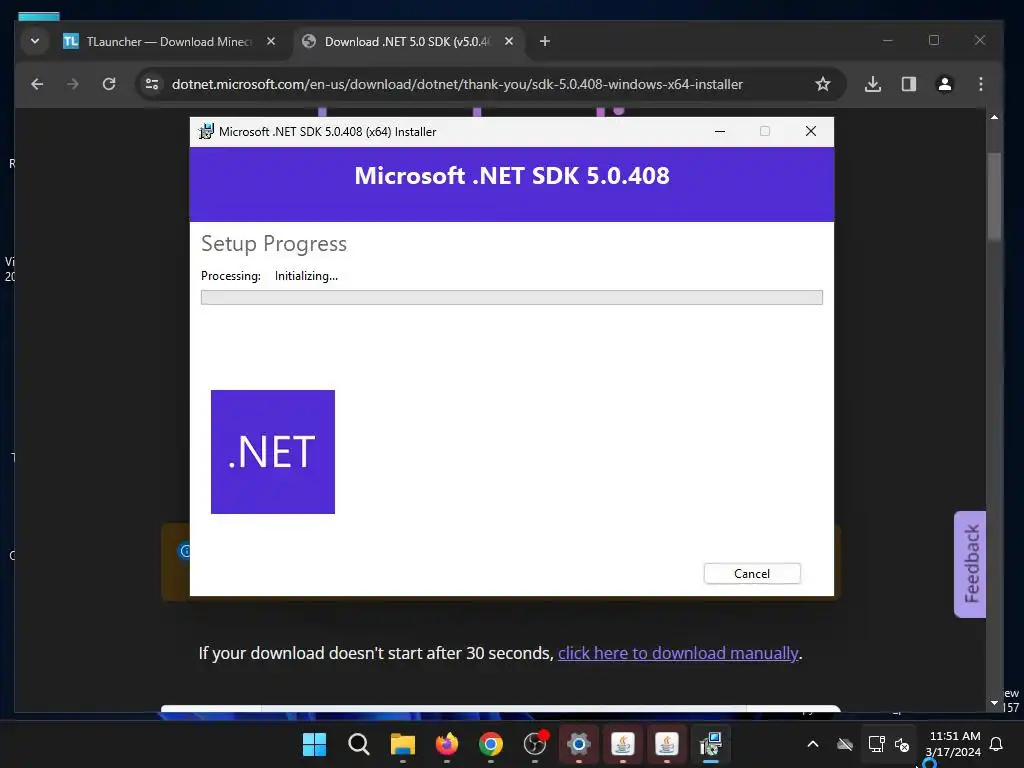Image resolution: width=1024 pixels, height=768 pixels.
Task: Click the Setup Progress heading
Action: pos(274,244)
